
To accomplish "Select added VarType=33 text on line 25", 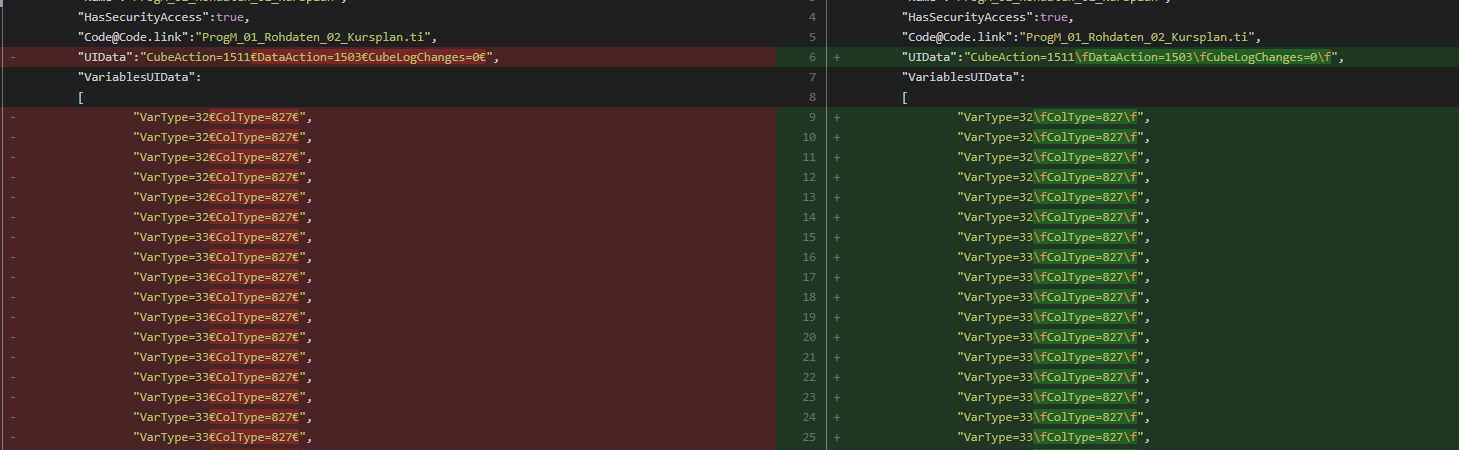I will click(998, 437).
